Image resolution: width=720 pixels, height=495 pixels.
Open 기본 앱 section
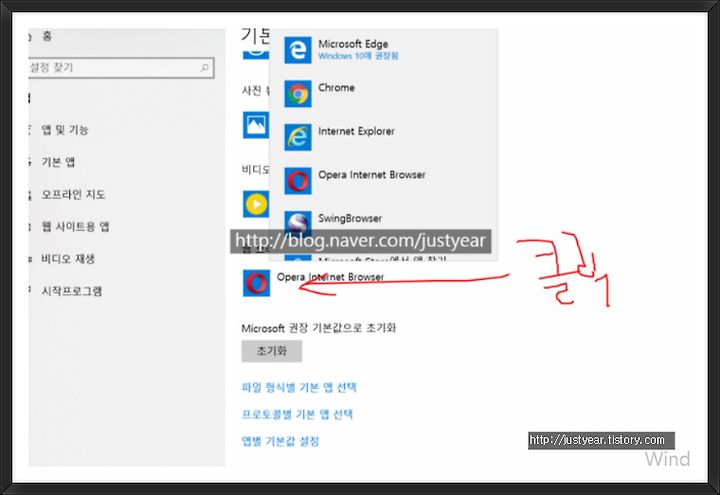pos(58,162)
